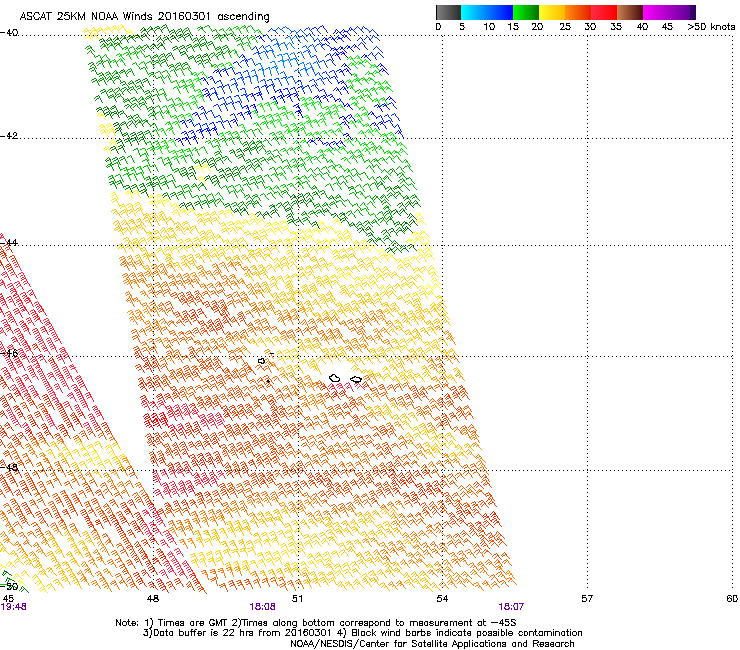Click the small island outline near 46S 50E
Screen dimensions: 740x650
click(261, 361)
